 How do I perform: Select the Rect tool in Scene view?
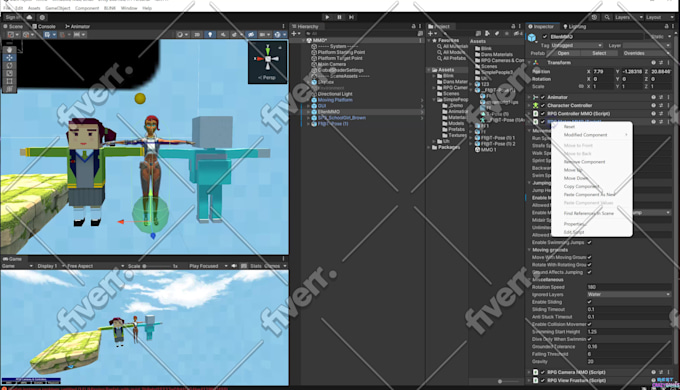pyautogui.click(x=9, y=81)
